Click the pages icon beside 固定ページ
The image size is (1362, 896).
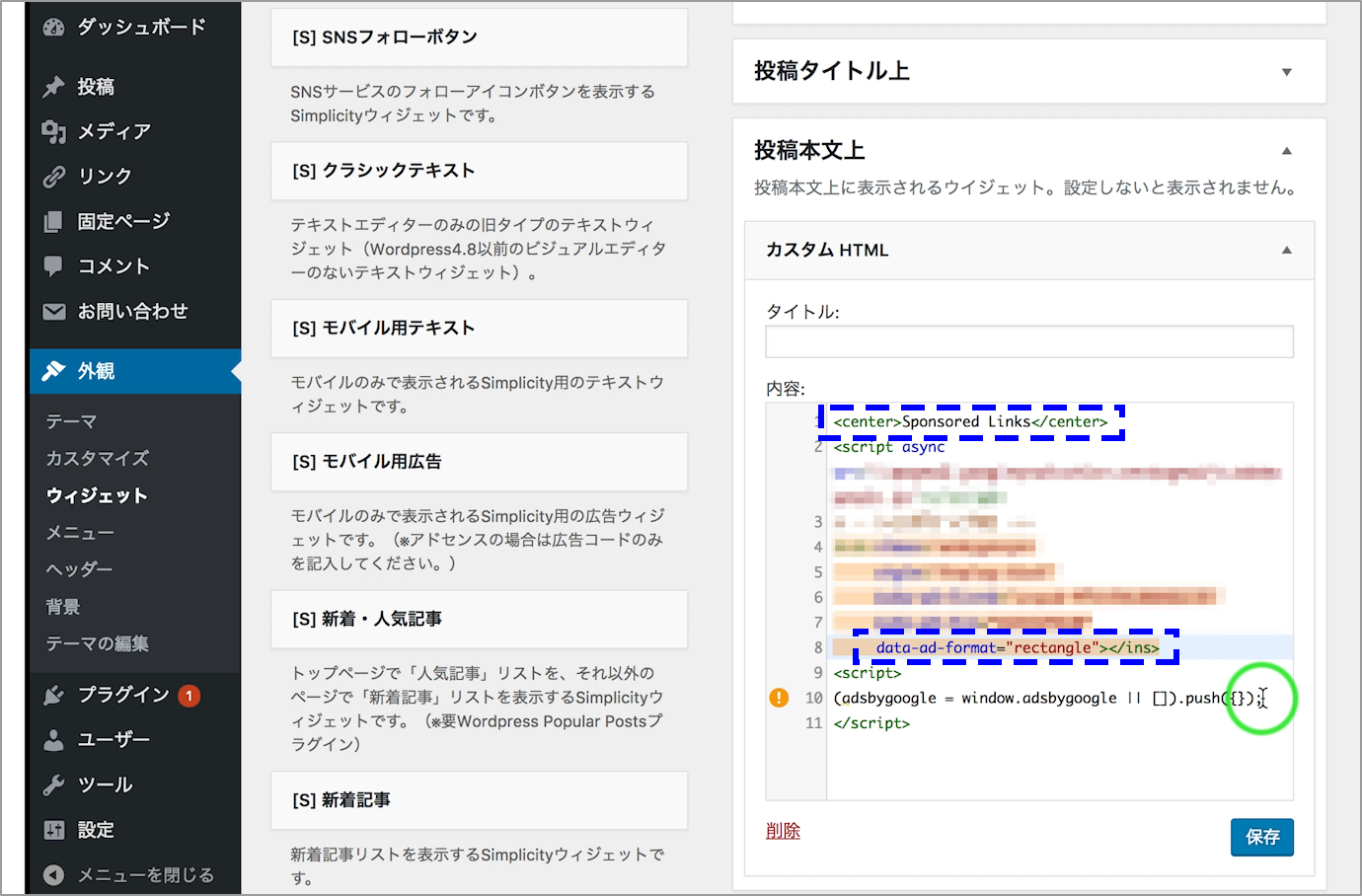54,222
